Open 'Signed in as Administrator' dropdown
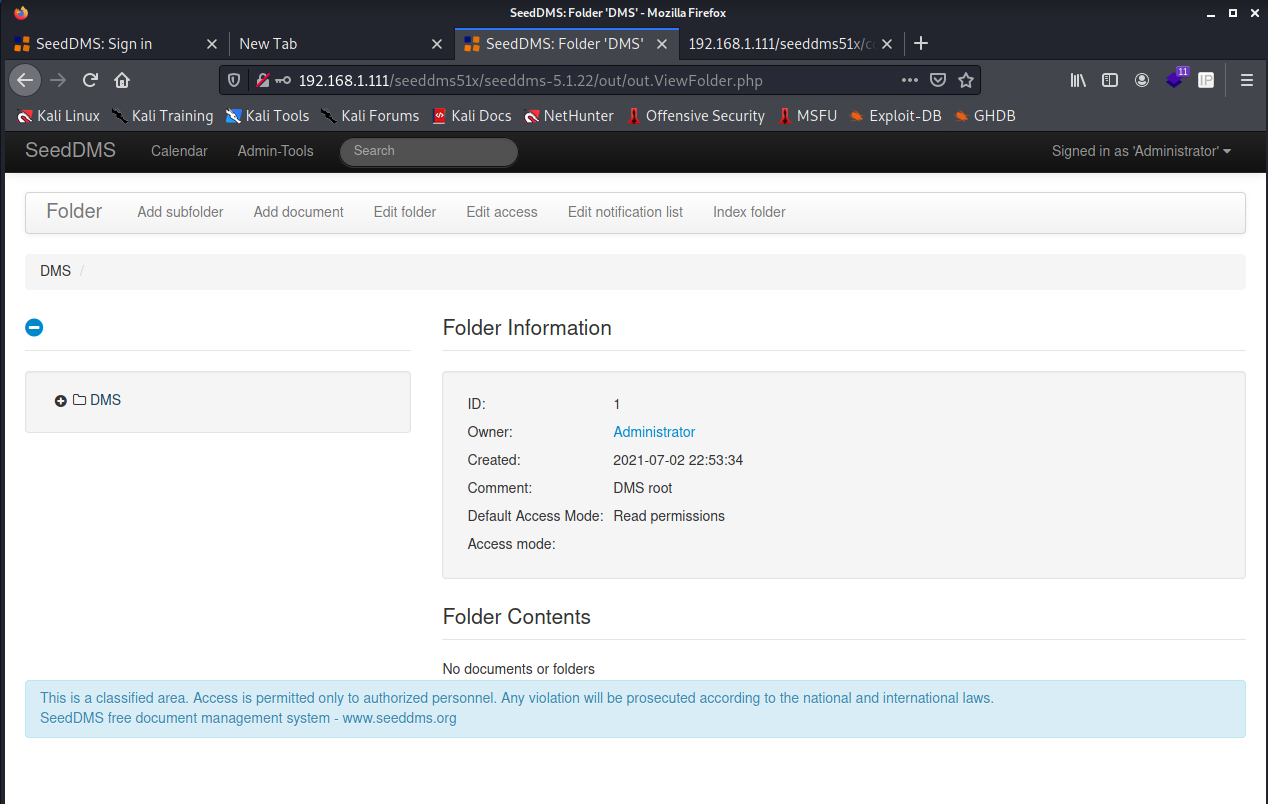1268x804 pixels. (1140, 151)
